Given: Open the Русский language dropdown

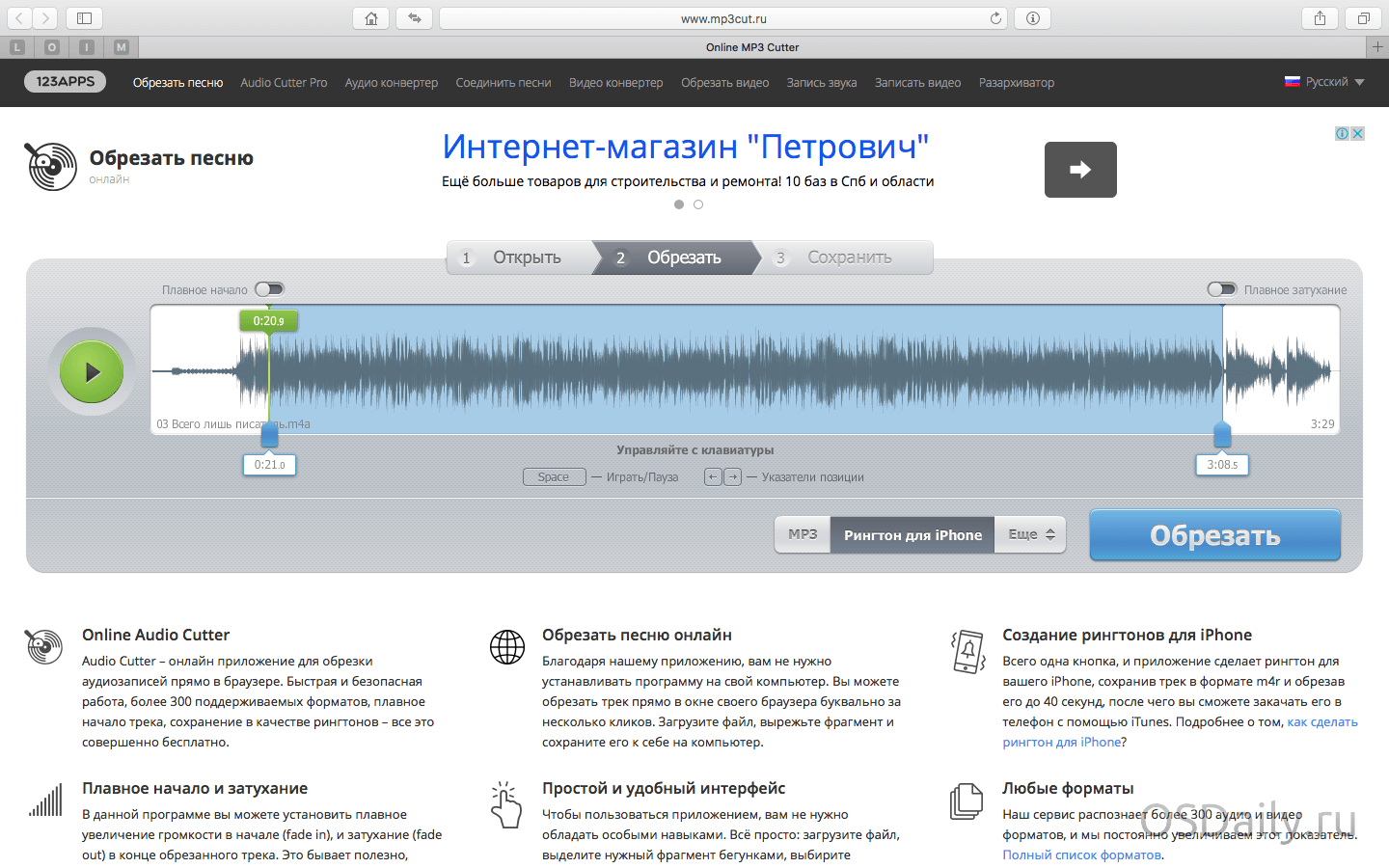Looking at the screenshot, I should 1324,82.
